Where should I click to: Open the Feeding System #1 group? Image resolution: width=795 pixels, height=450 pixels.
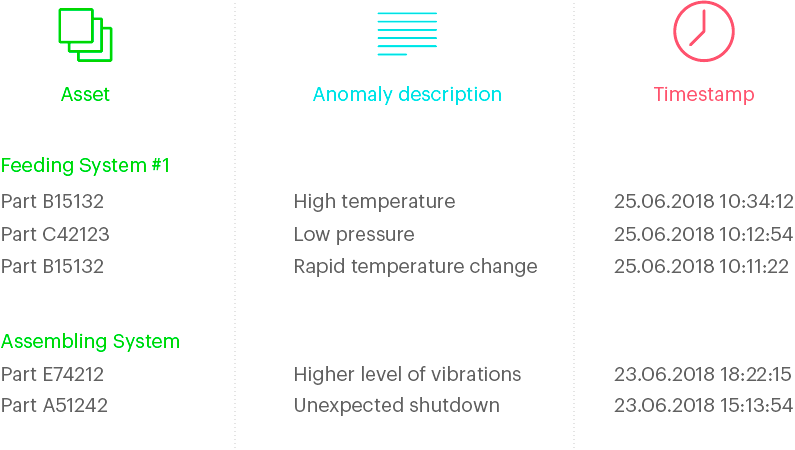click(x=85, y=166)
